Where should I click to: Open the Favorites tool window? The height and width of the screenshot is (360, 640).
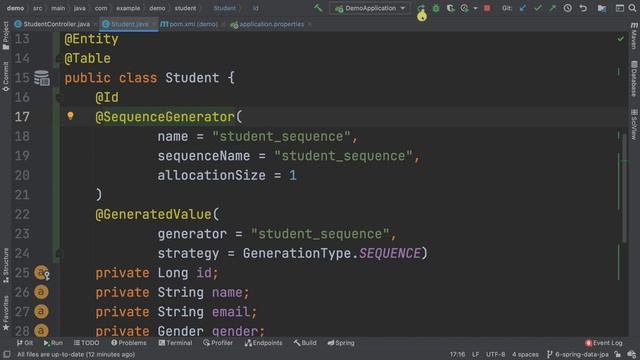coord(6,313)
